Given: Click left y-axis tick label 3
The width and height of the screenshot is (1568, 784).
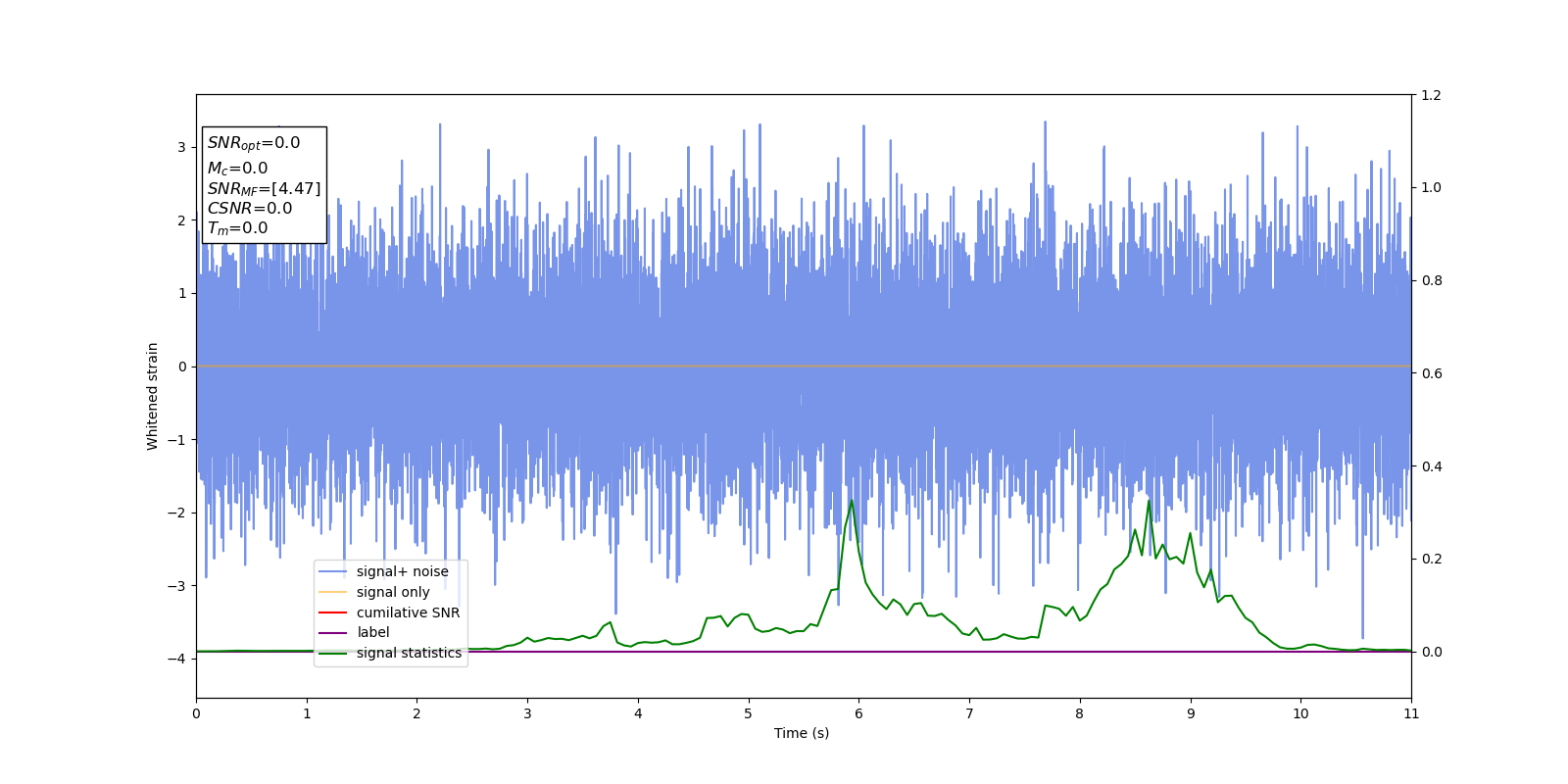Looking at the screenshot, I should coord(181,147).
